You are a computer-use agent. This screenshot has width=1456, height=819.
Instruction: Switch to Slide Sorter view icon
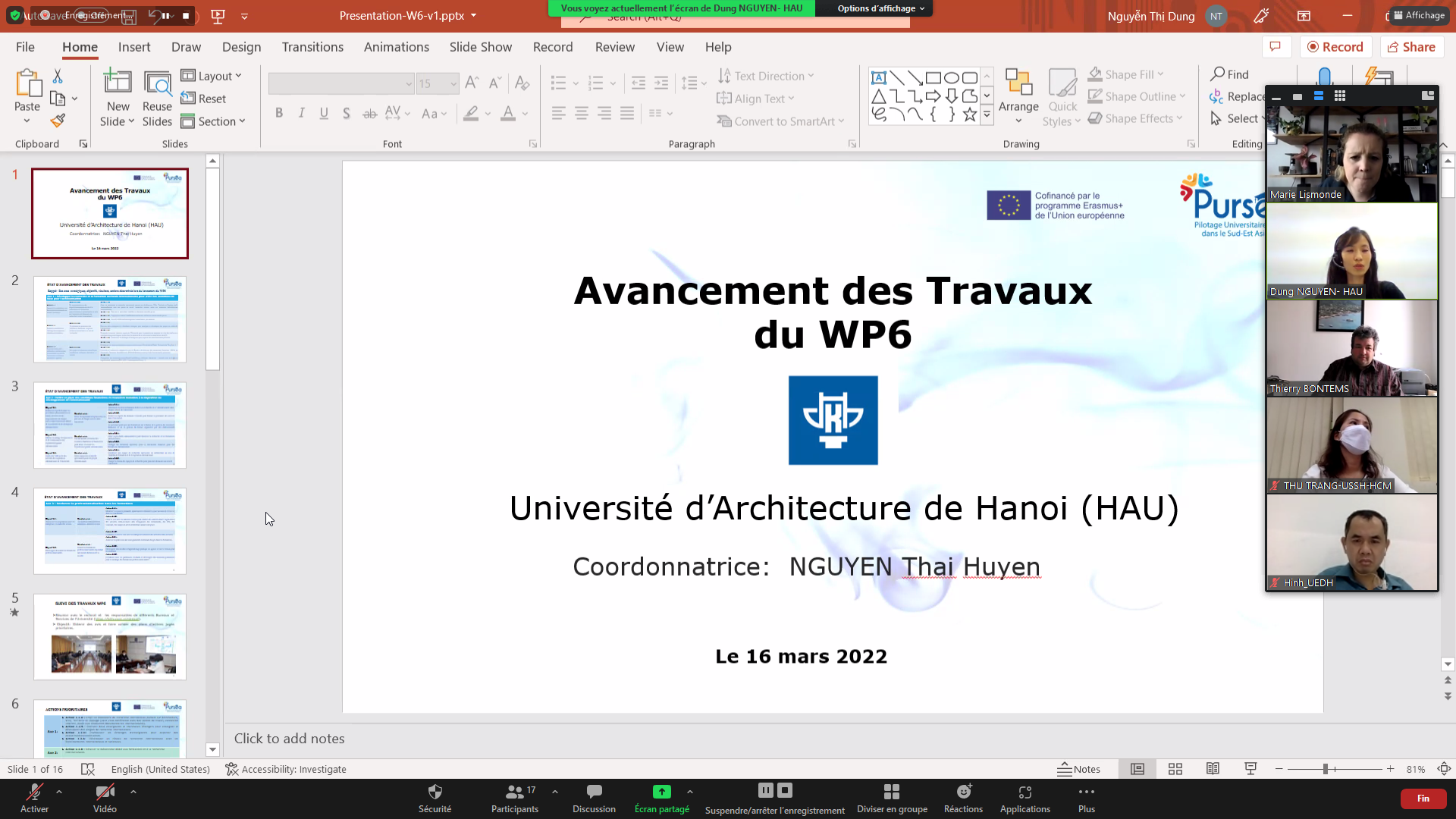[1175, 769]
